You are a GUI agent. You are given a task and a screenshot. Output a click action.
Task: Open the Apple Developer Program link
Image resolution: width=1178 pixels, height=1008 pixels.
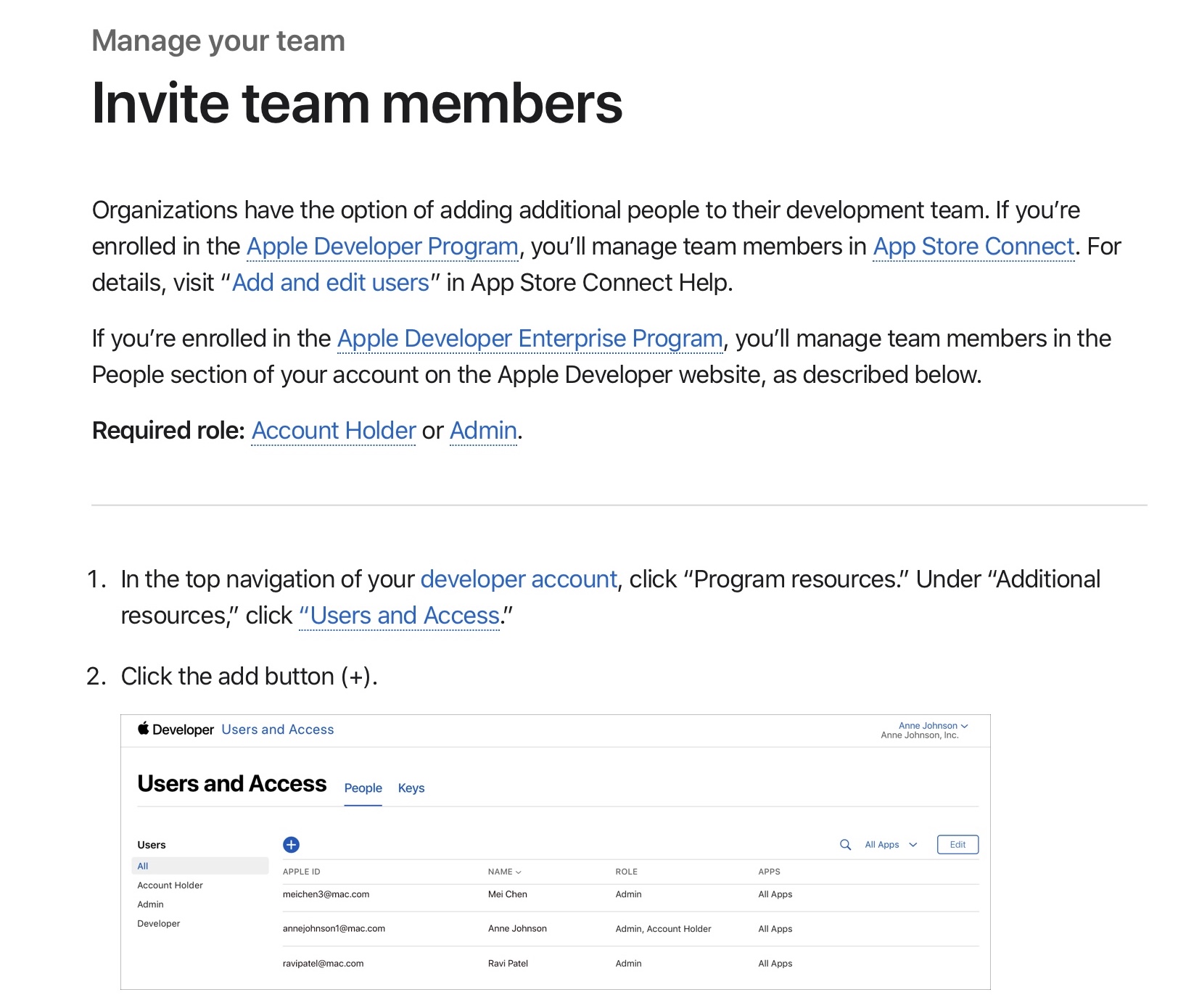[382, 247]
